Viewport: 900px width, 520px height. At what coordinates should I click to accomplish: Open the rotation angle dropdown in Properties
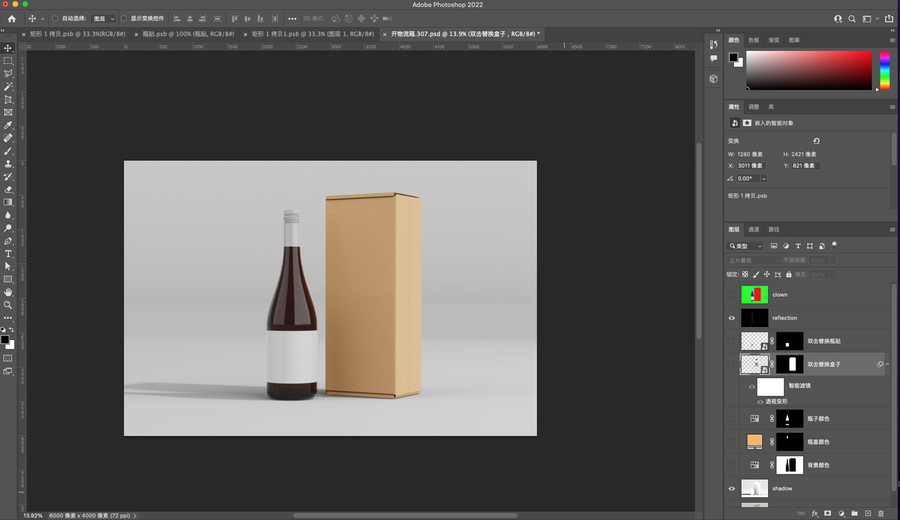(x=764, y=178)
